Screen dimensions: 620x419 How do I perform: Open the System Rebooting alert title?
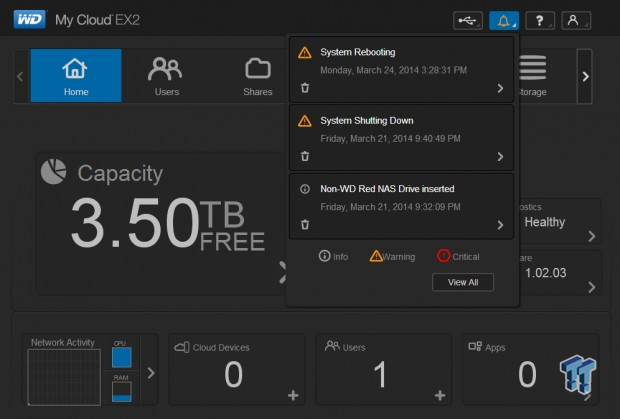(357, 52)
